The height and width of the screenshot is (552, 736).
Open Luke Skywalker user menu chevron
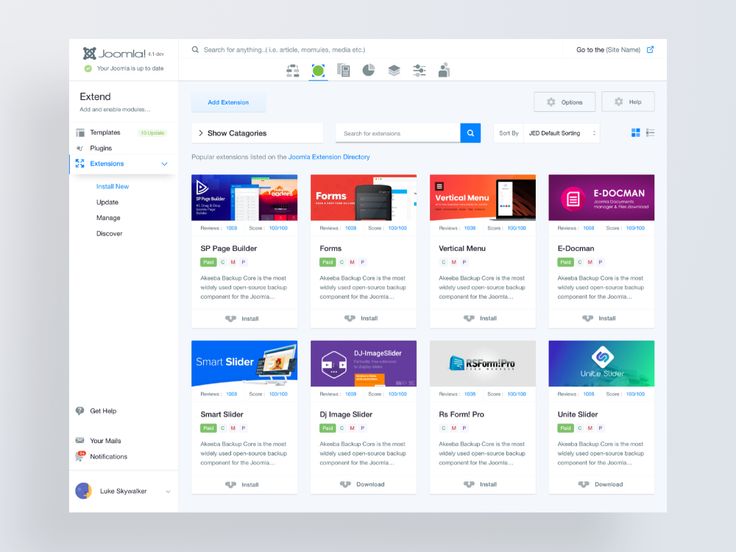click(x=168, y=491)
